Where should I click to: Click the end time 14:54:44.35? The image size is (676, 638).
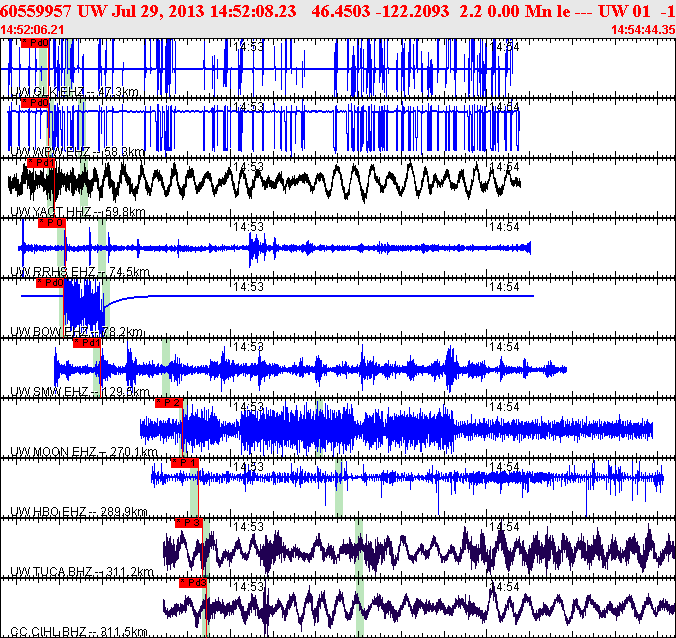(642, 30)
